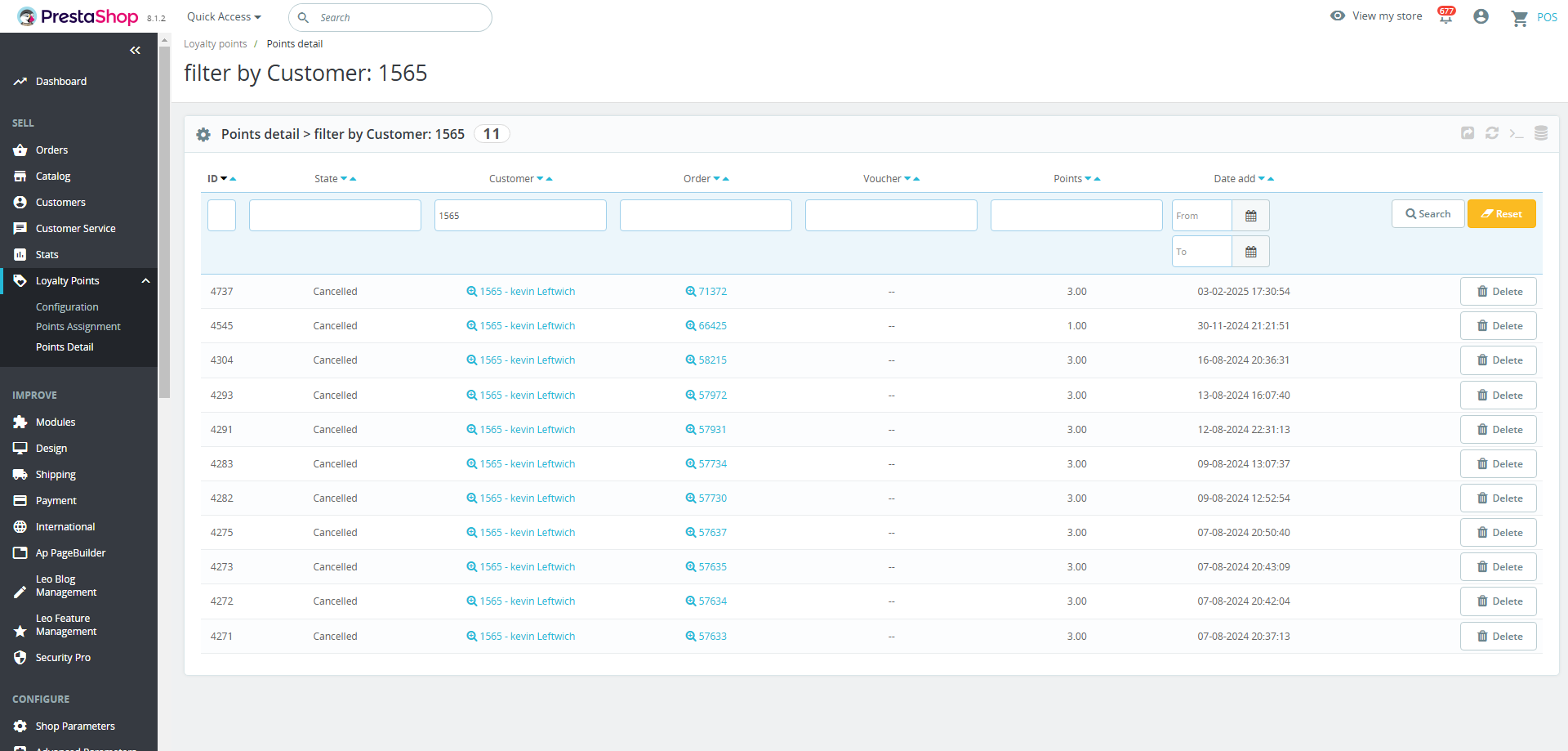Click the Design monitor icon
This screenshot has width=1568, height=751.
(20, 449)
